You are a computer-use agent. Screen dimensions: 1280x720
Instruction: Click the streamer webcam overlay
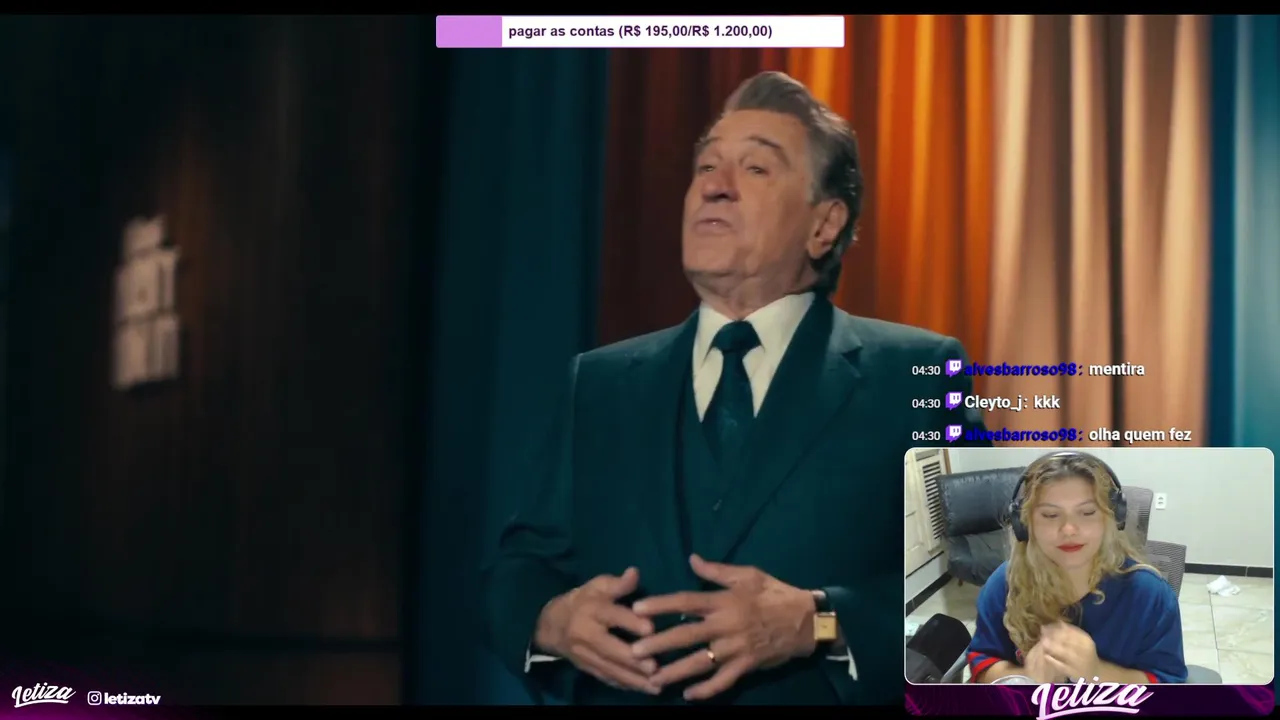click(1089, 566)
